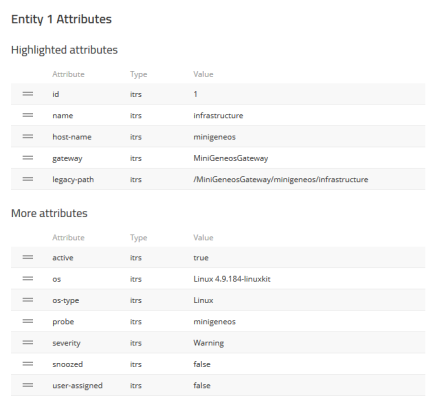Grab the drag handle for id row

[x=28, y=94]
